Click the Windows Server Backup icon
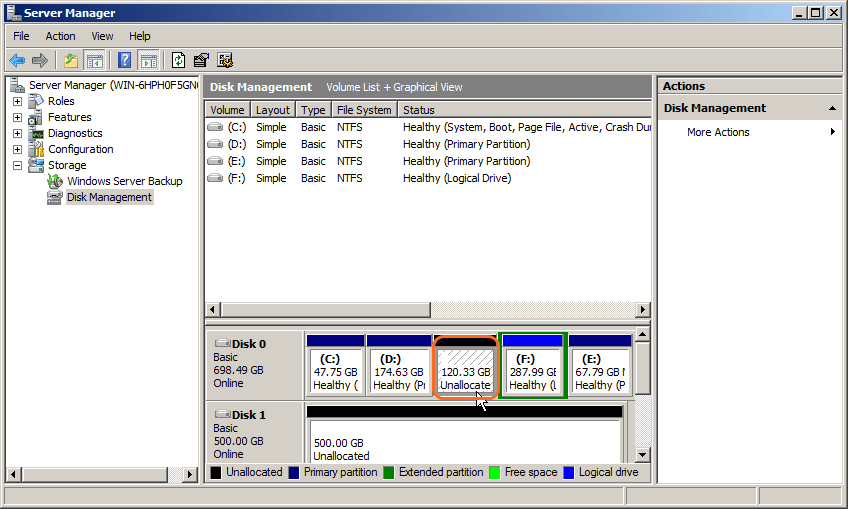 [55, 181]
